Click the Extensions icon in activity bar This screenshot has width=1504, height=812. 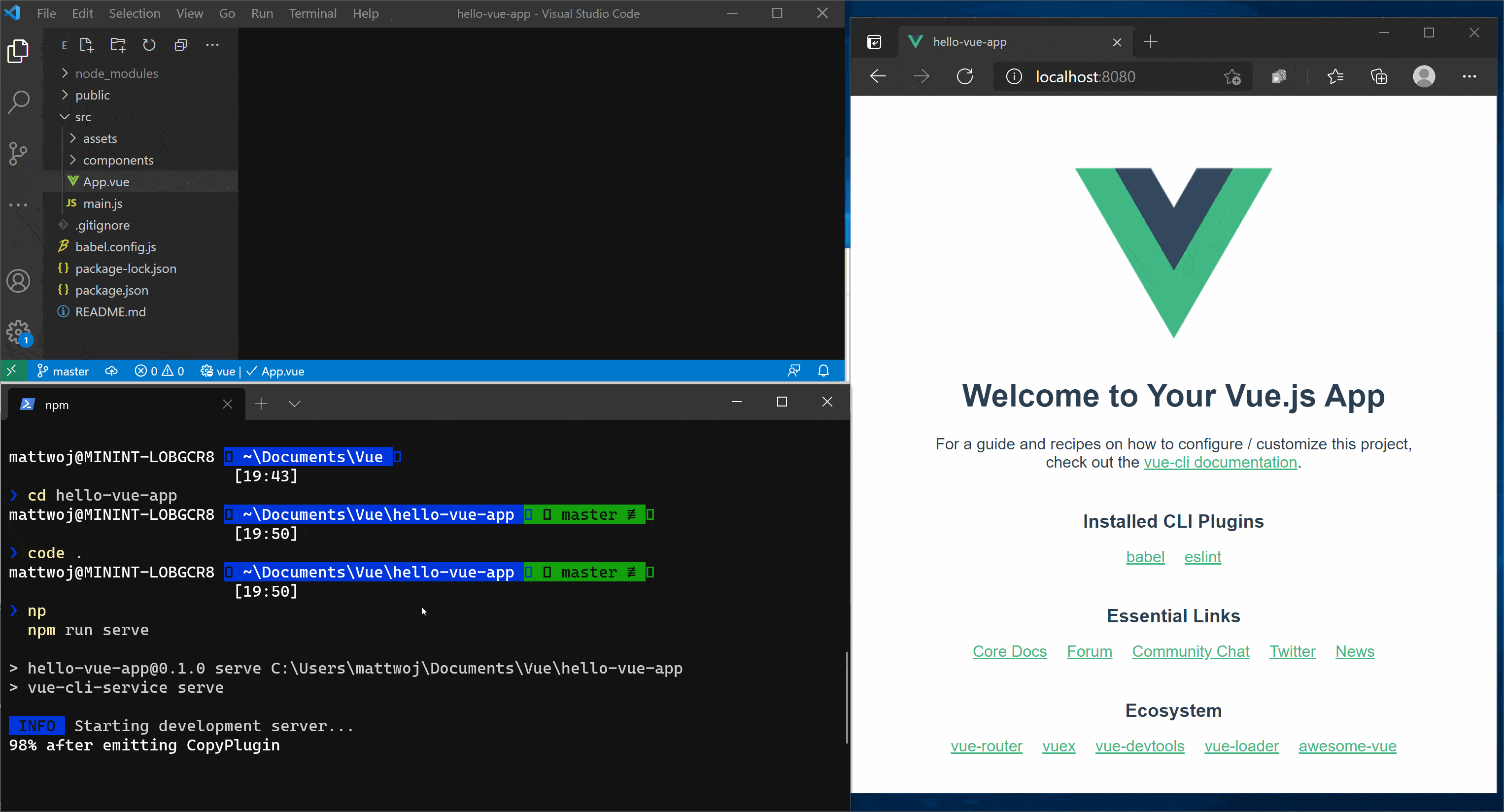(x=20, y=204)
